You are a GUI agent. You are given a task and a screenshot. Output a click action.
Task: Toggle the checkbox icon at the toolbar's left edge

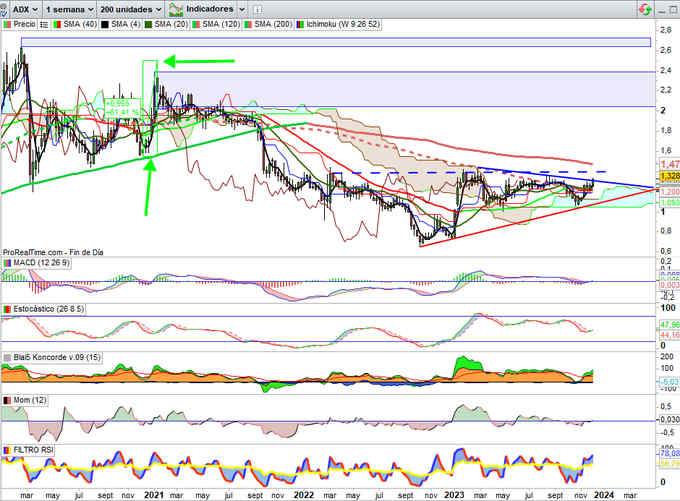pos(3,10)
